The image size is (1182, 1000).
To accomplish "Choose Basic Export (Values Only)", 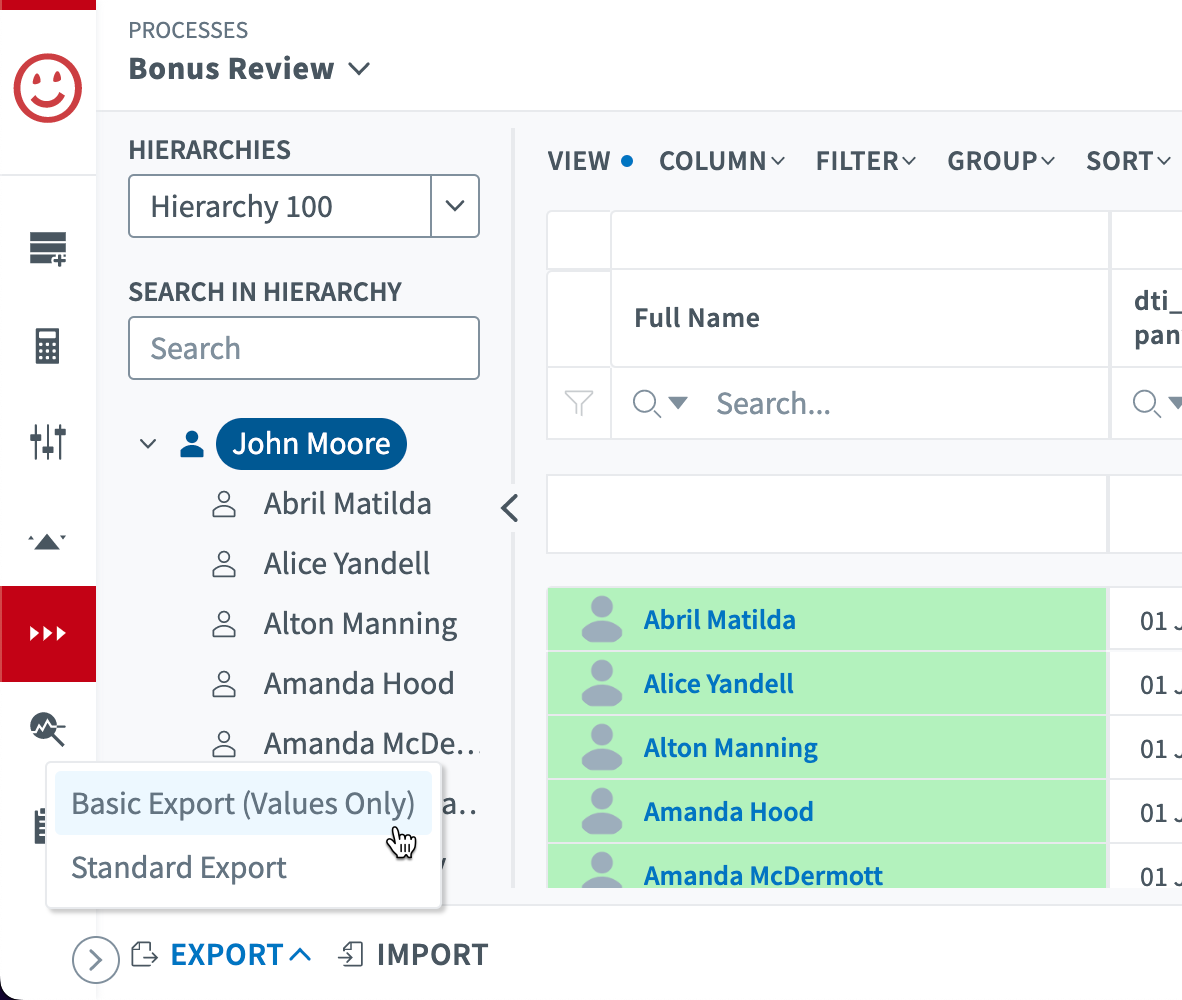I will [243, 803].
